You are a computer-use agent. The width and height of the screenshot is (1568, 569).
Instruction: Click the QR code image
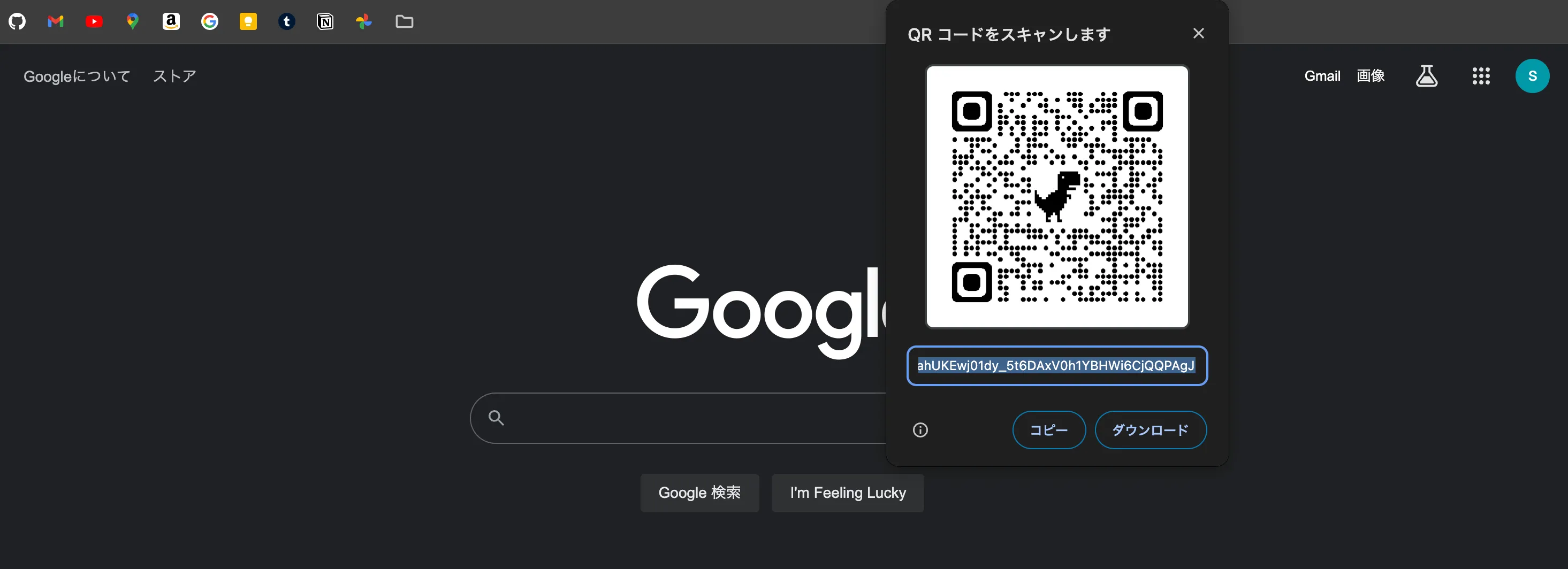(1057, 197)
